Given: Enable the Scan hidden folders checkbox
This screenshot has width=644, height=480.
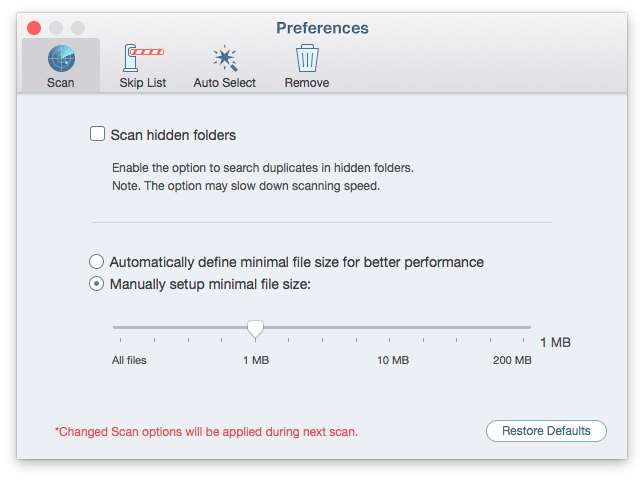Looking at the screenshot, I should [x=97, y=134].
